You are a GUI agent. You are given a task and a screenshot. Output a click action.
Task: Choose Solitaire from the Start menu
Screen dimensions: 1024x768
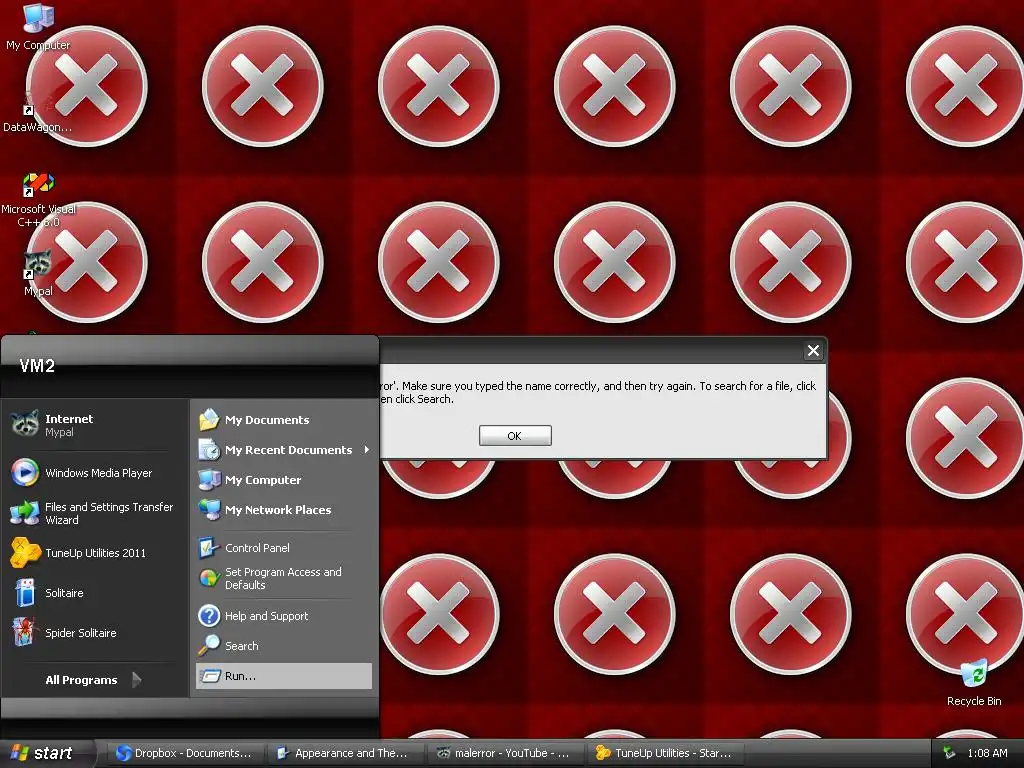coord(95,593)
